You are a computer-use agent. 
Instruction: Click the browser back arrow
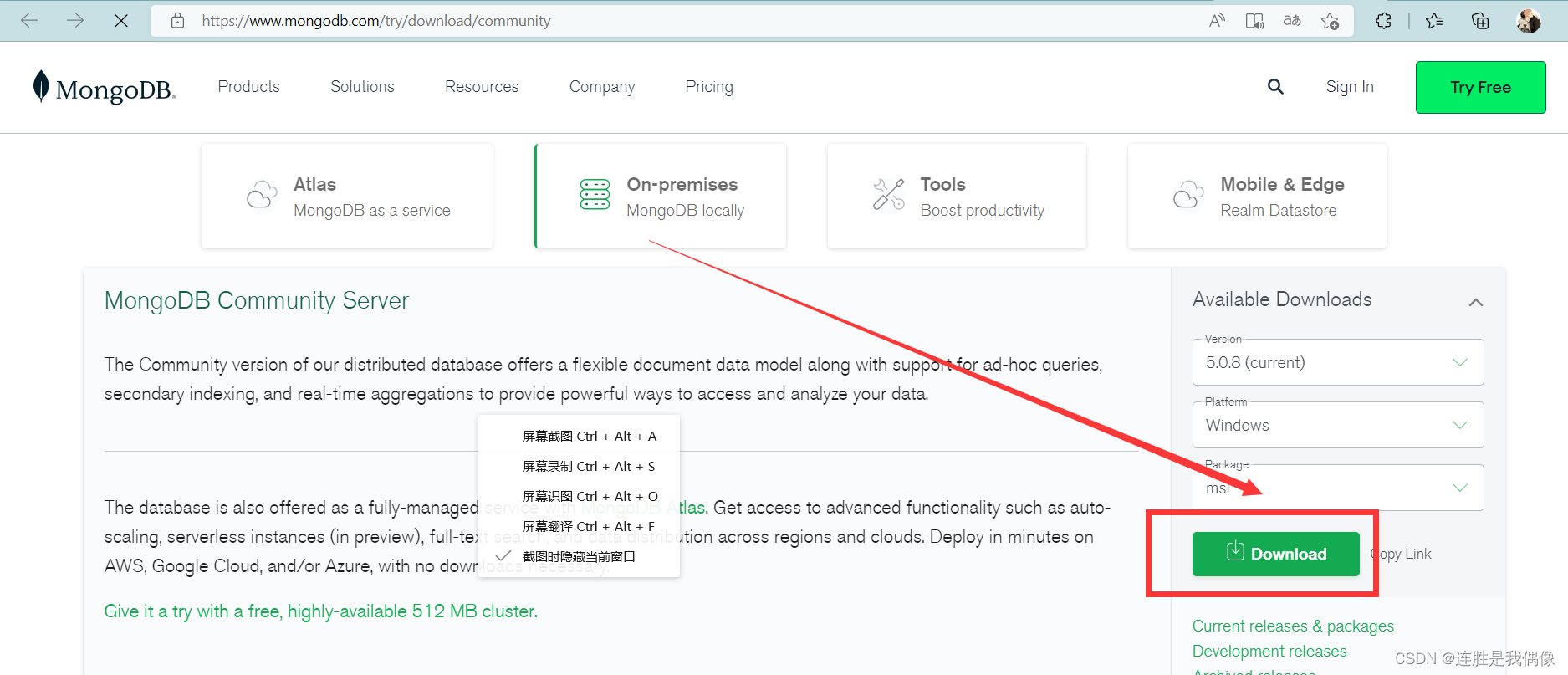pyautogui.click(x=29, y=21)
